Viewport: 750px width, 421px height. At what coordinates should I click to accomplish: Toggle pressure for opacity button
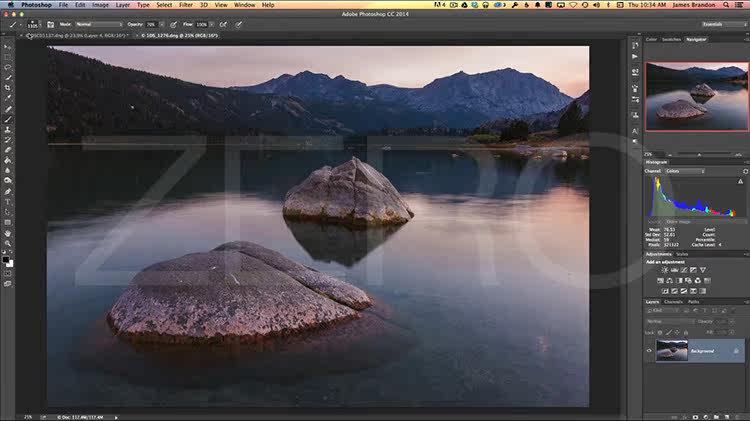click(x=173, y=24)
